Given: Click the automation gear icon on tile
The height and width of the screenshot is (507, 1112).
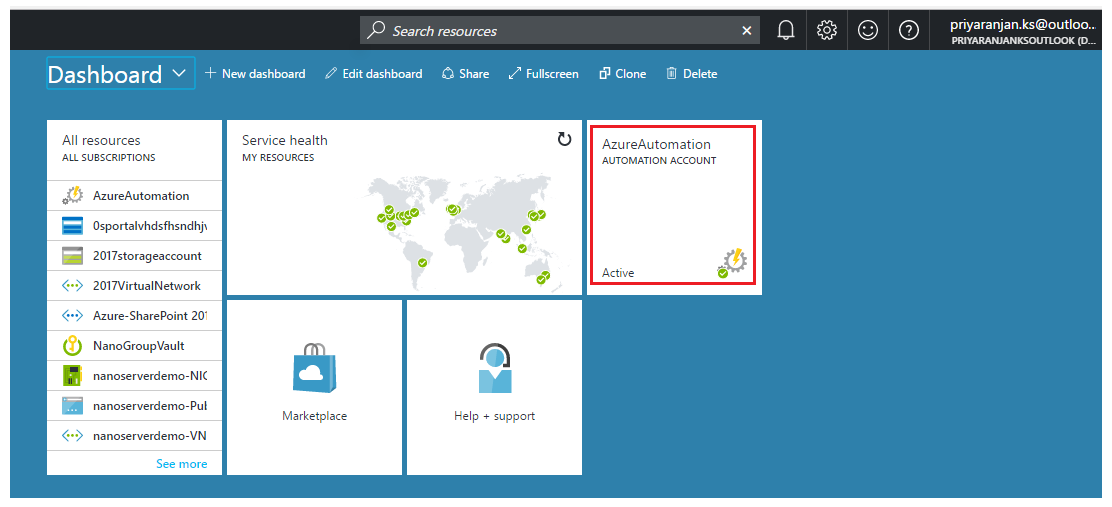Looking at the screenshot, I should coord(733,262).
